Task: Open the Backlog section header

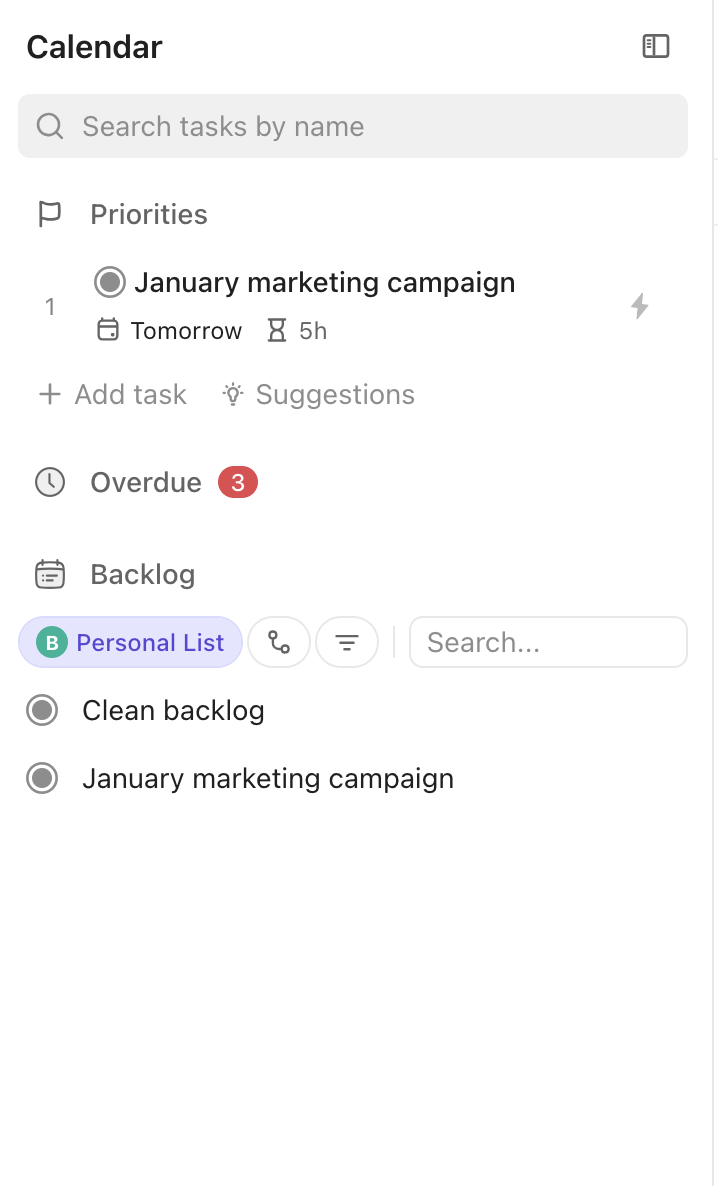Action: click(x=142, y=575)
